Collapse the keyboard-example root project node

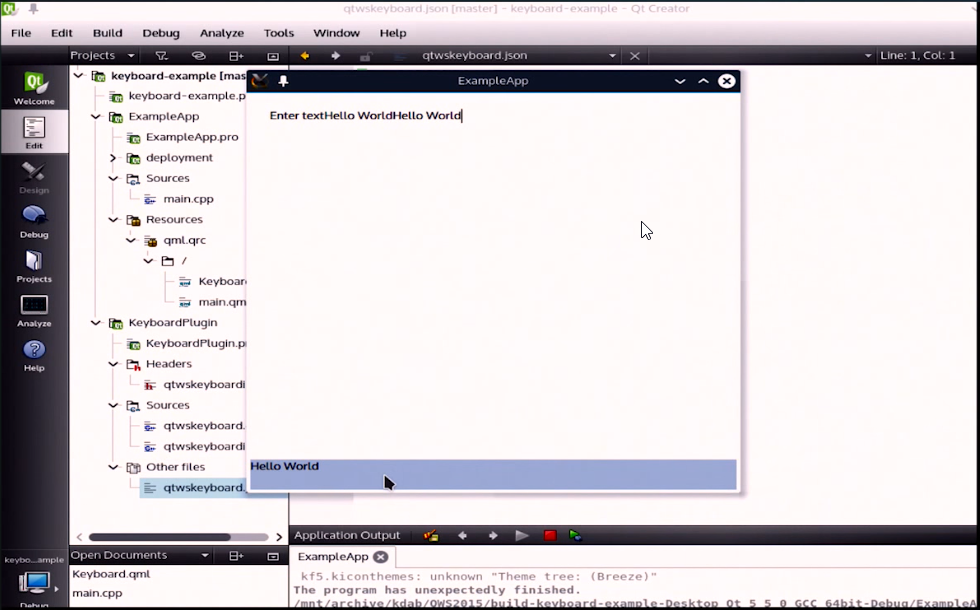point(78,76)
